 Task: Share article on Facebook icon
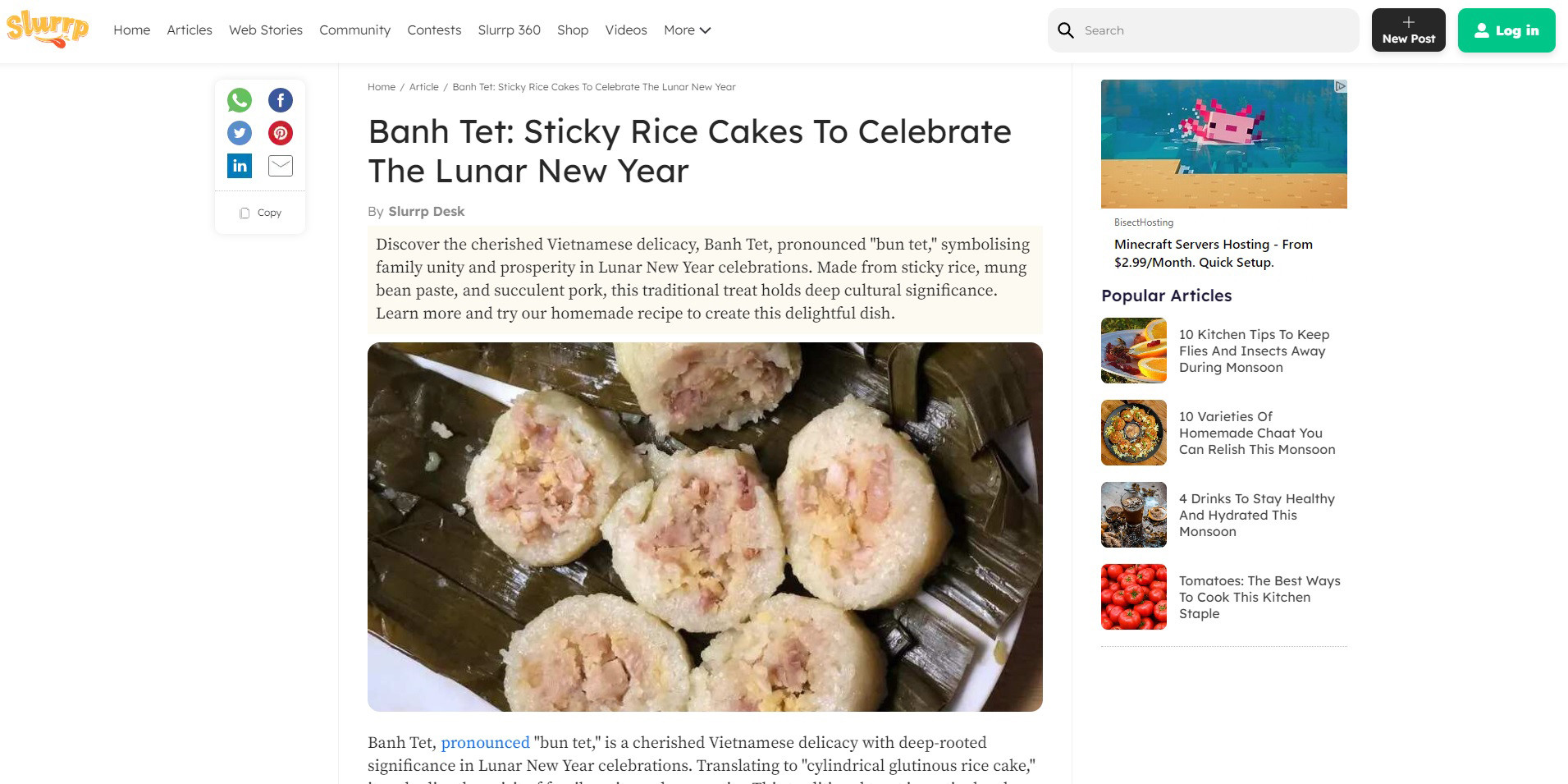click(x=281, y=100)
